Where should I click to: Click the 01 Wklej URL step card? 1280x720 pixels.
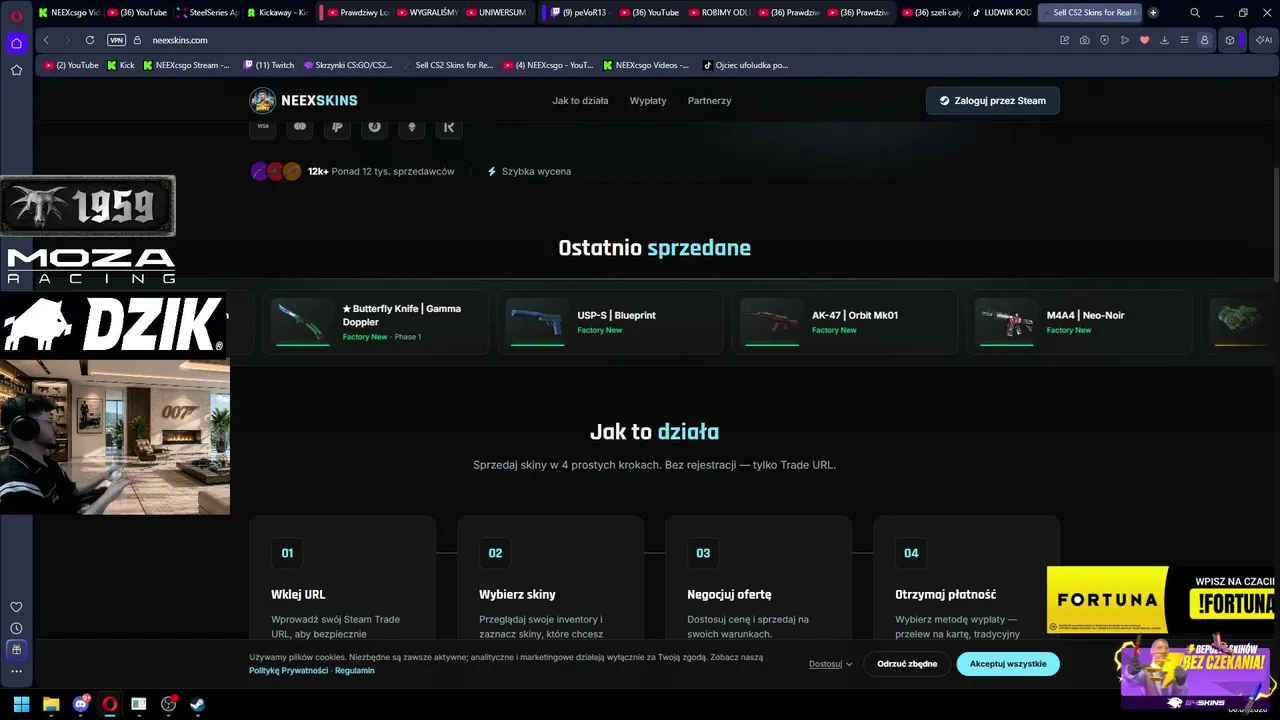pos(342,580)
